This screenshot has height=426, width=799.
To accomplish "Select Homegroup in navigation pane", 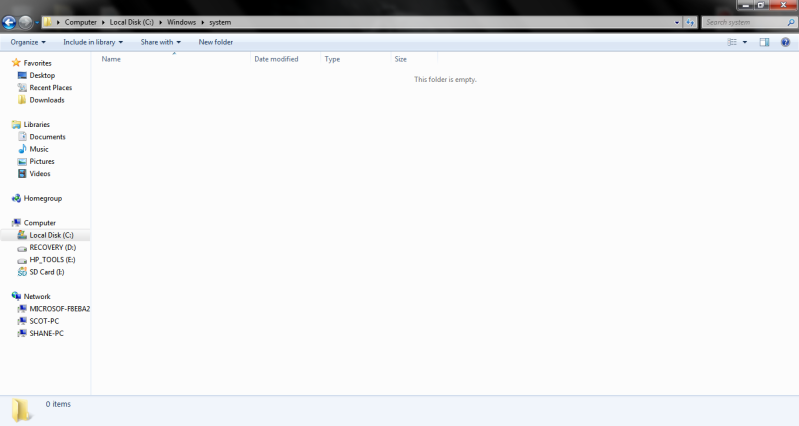I will pos(43,198).
